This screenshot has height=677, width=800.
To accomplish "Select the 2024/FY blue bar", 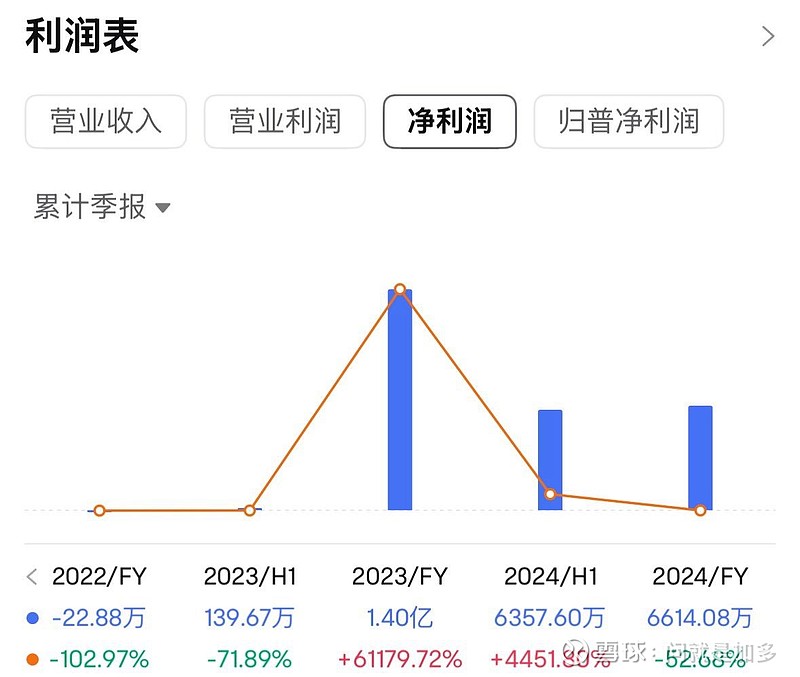I will click(x=700, y=458).
